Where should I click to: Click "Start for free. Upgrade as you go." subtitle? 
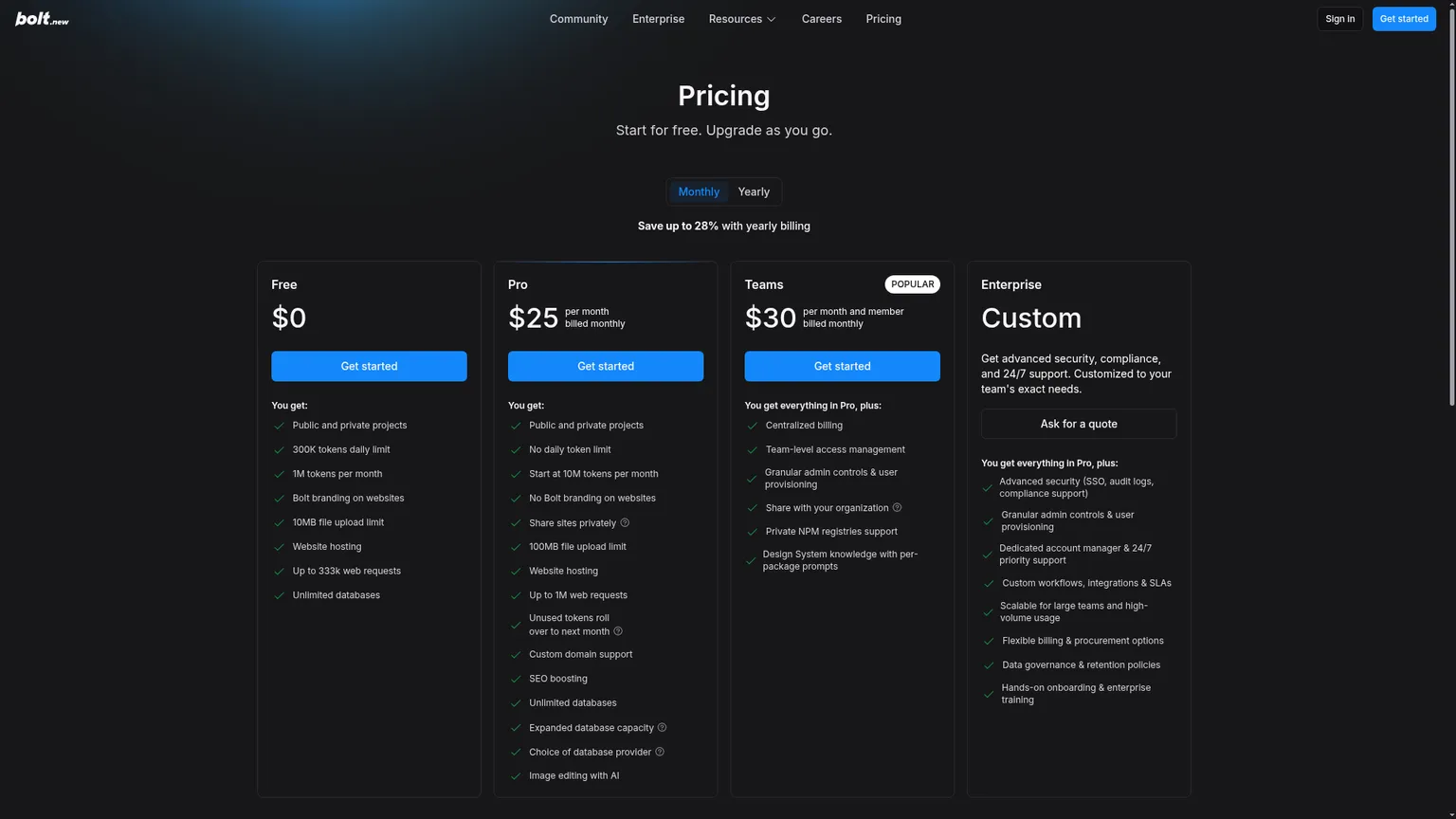point(724,130)
